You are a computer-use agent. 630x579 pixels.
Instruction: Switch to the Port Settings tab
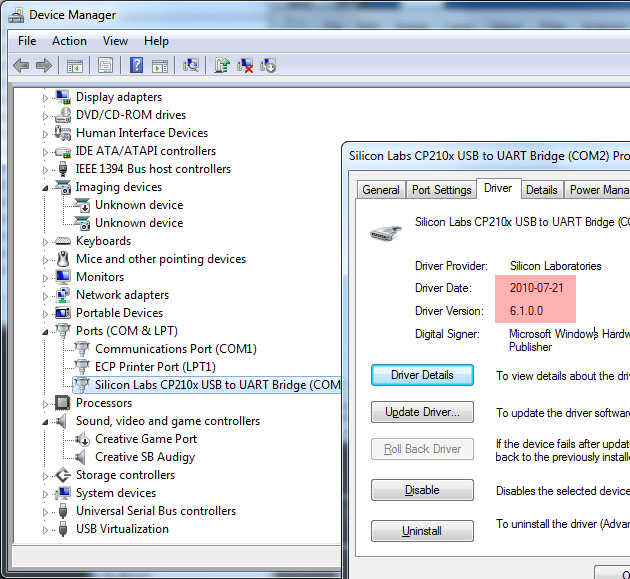(441, 190)
